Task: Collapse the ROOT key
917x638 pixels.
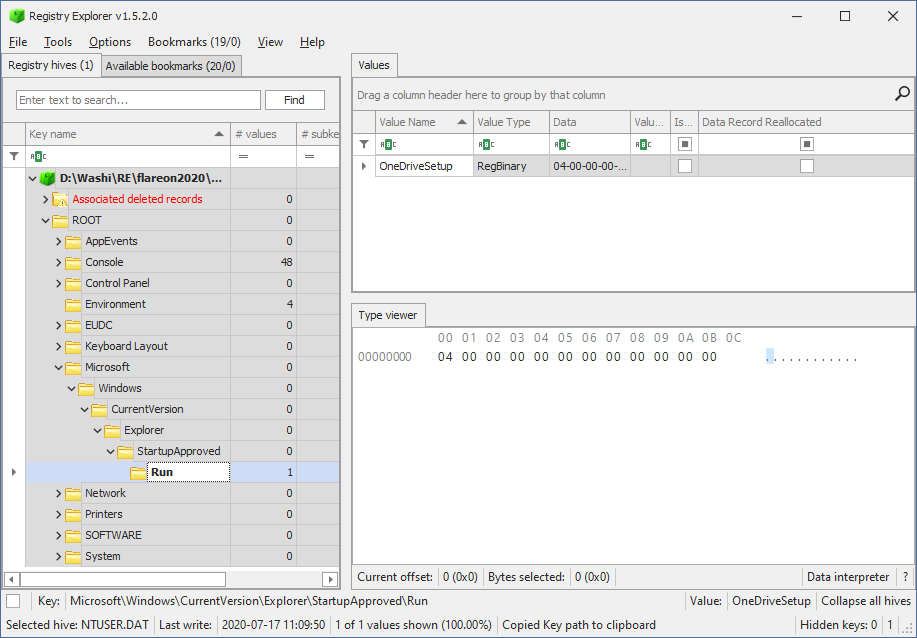Action: 46,220
